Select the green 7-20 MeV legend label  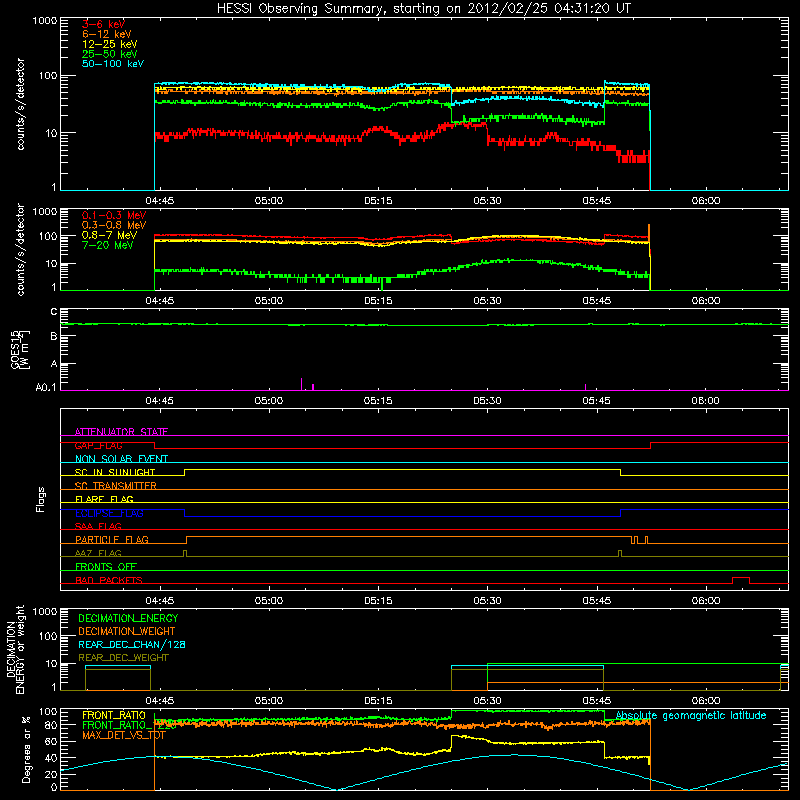click(107, 245)
